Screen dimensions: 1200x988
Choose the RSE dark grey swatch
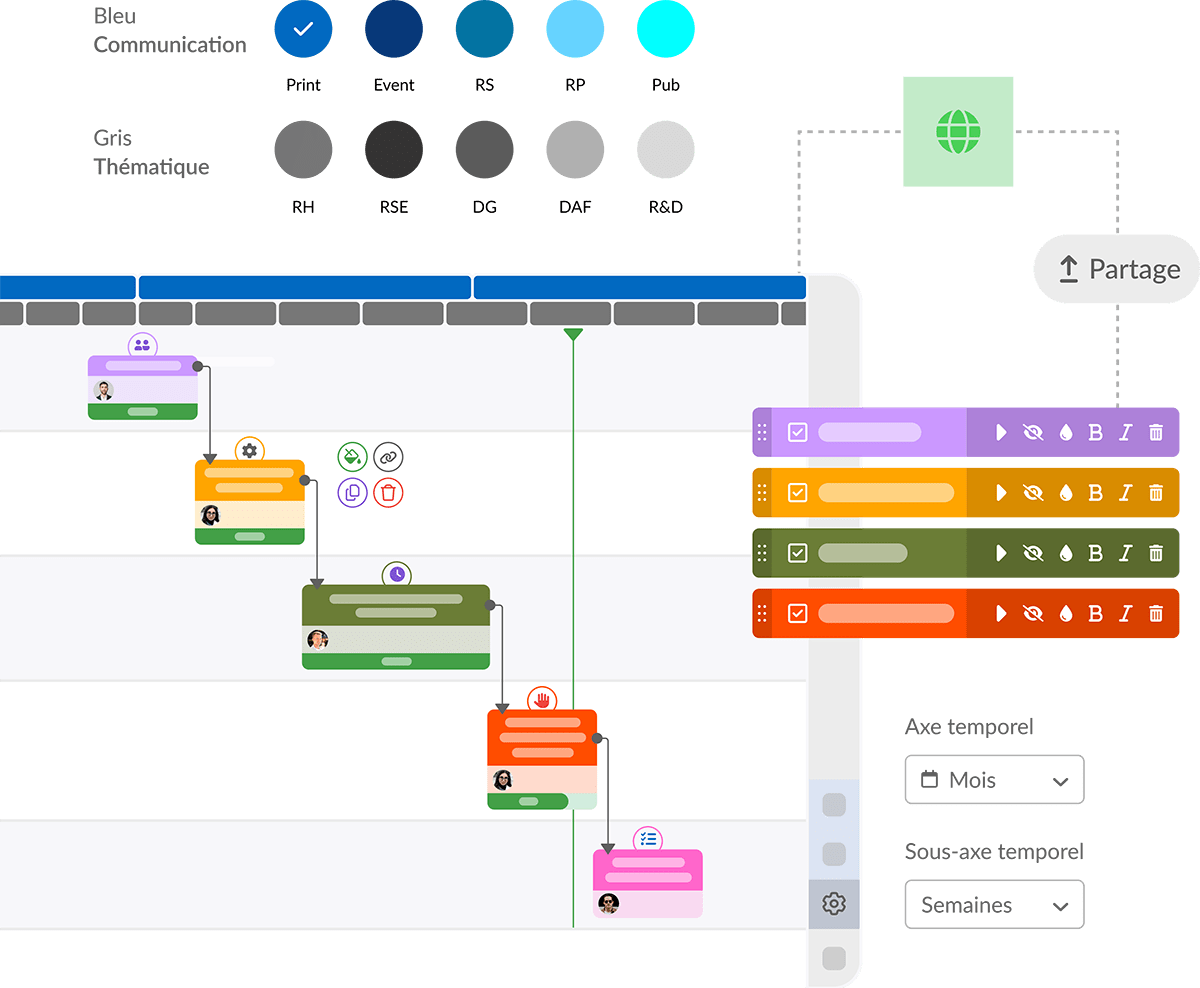coord(394,151)
